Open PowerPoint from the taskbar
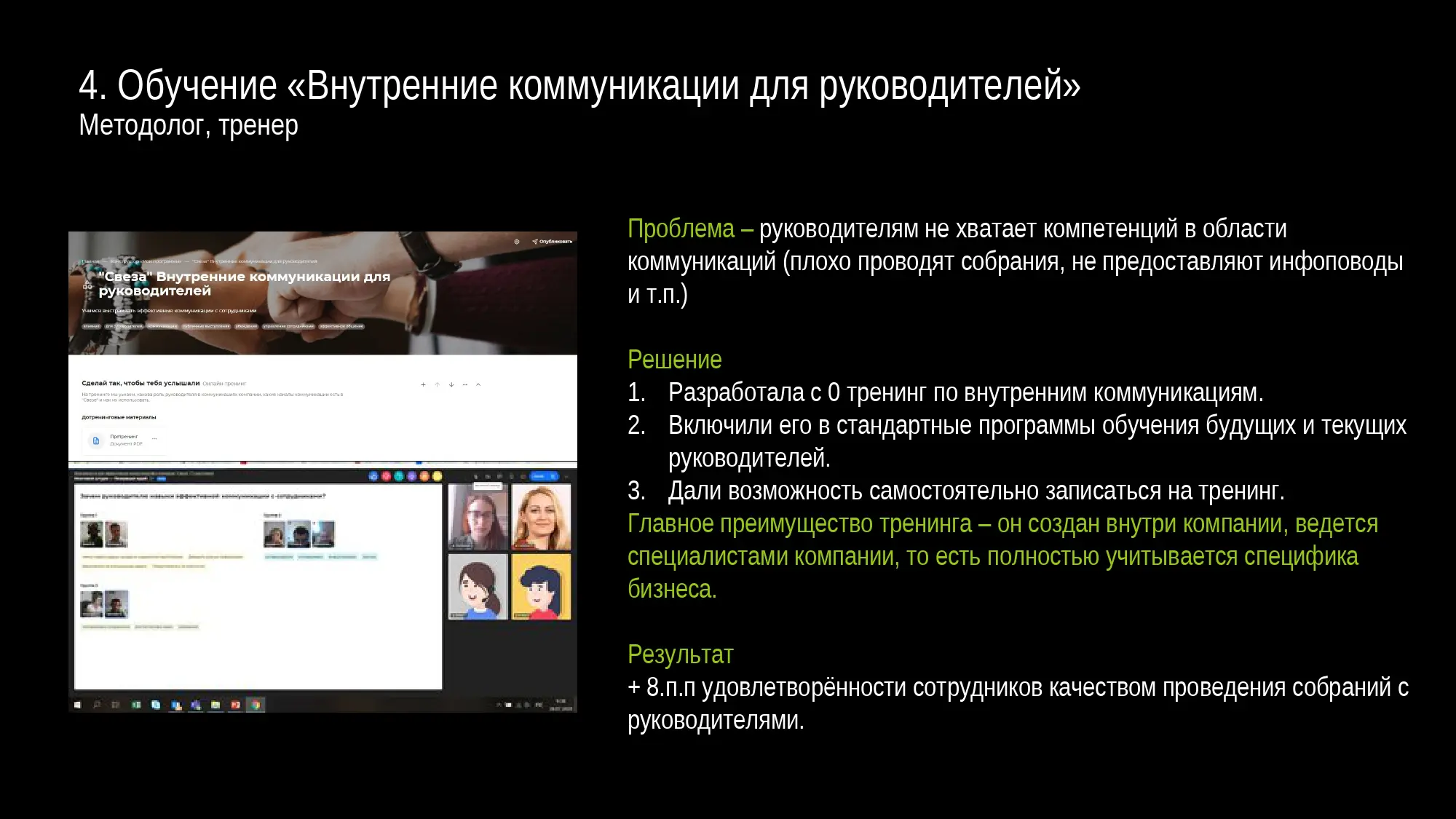The height and width of the screenshot is (819, 1456). point(234,705)
